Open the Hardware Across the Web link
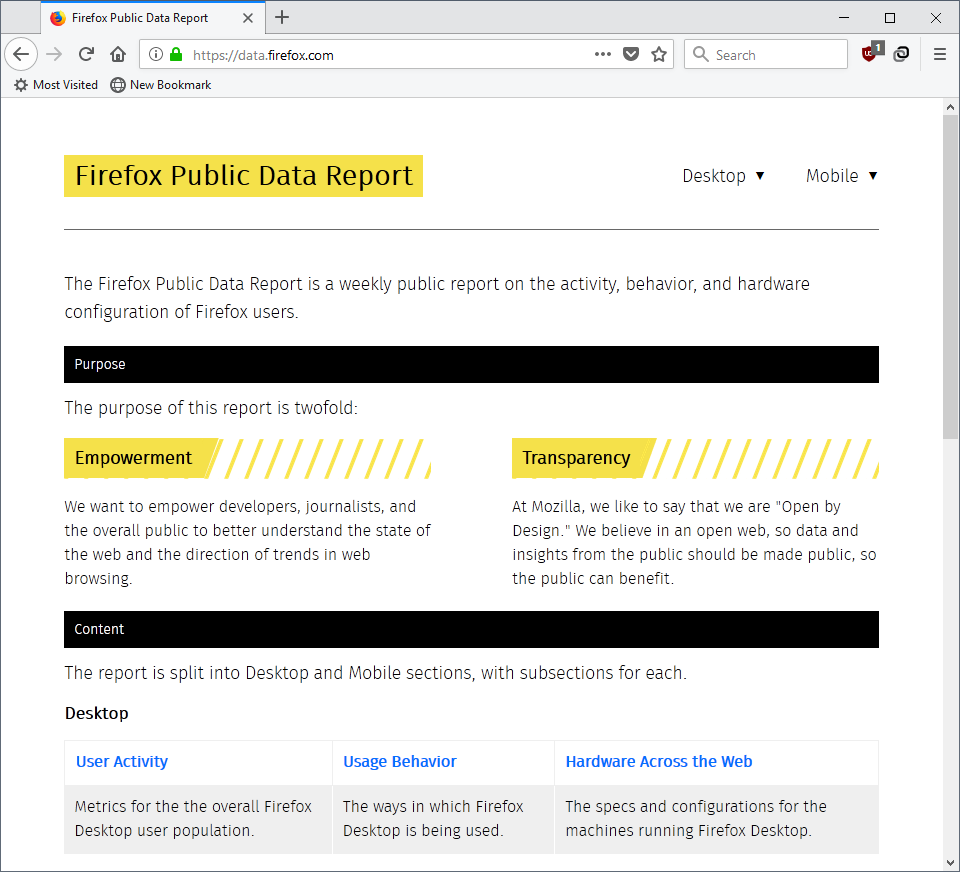The image size is (960, 872). (659, 761)
